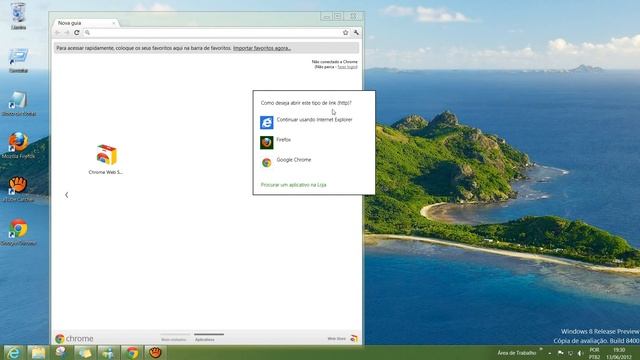Open Chrome's wrench settings menu
The image size is (640, 360).
point(356,33)
